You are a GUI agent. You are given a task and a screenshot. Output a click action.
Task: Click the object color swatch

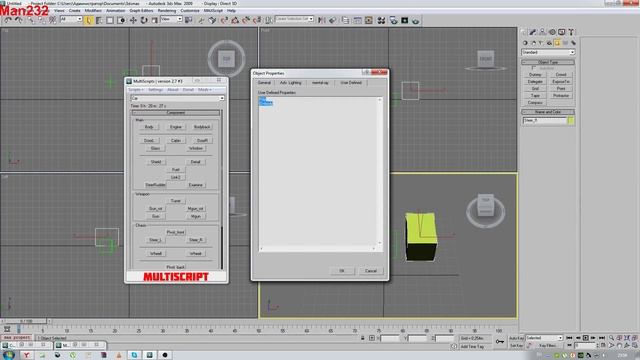[x=571, y=120]
